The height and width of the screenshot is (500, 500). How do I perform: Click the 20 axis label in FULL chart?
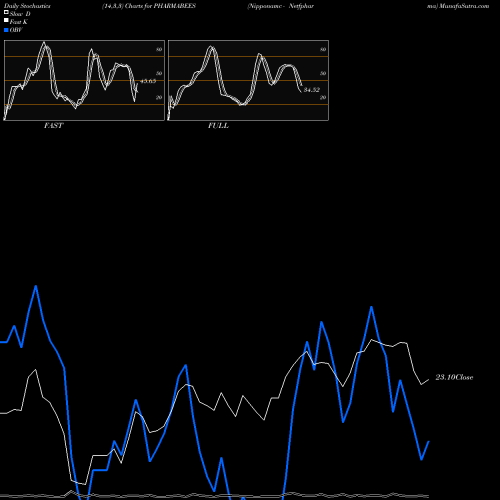pyautogui.click(x=323, y=97)
